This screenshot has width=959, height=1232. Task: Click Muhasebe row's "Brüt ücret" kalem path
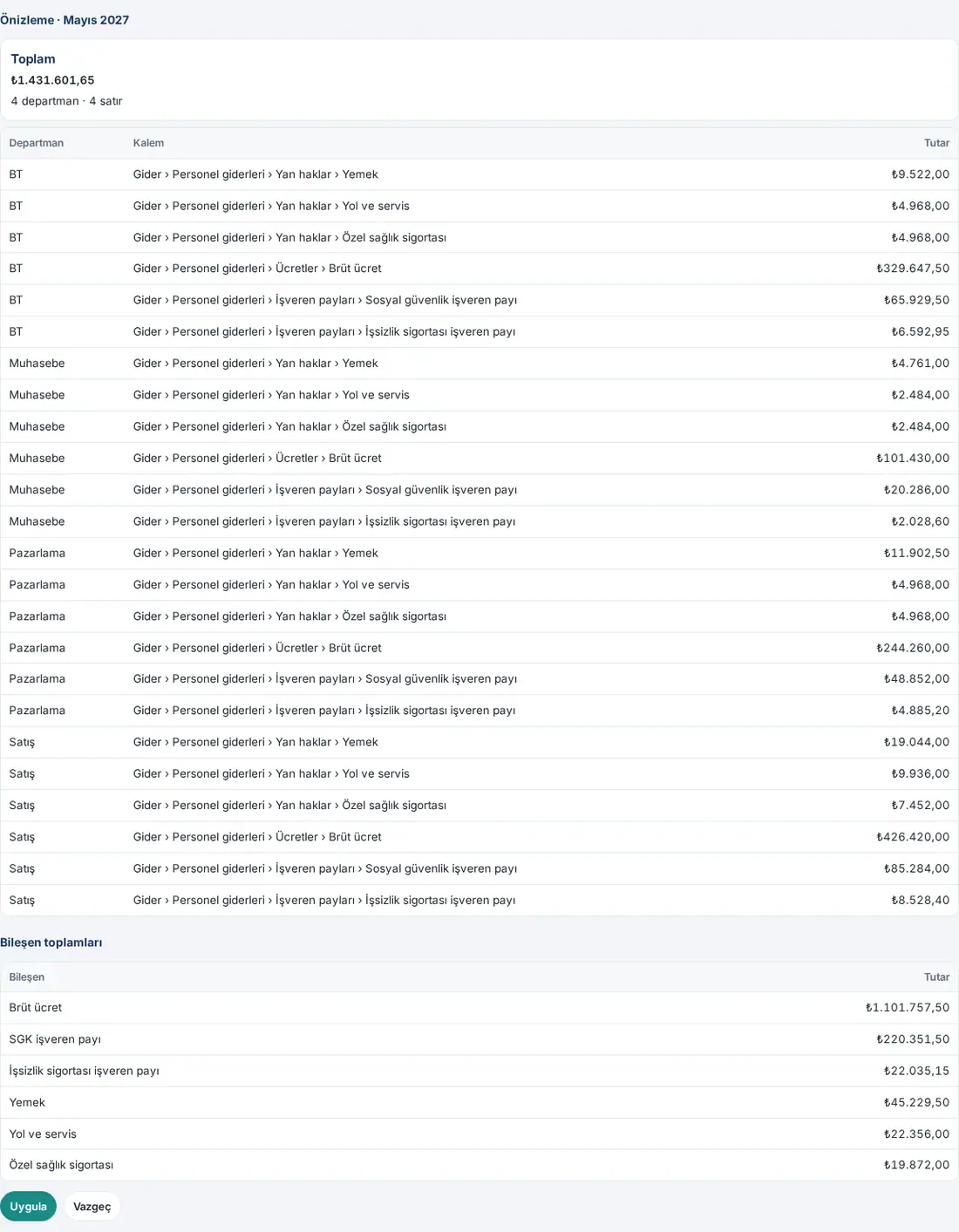257,458
